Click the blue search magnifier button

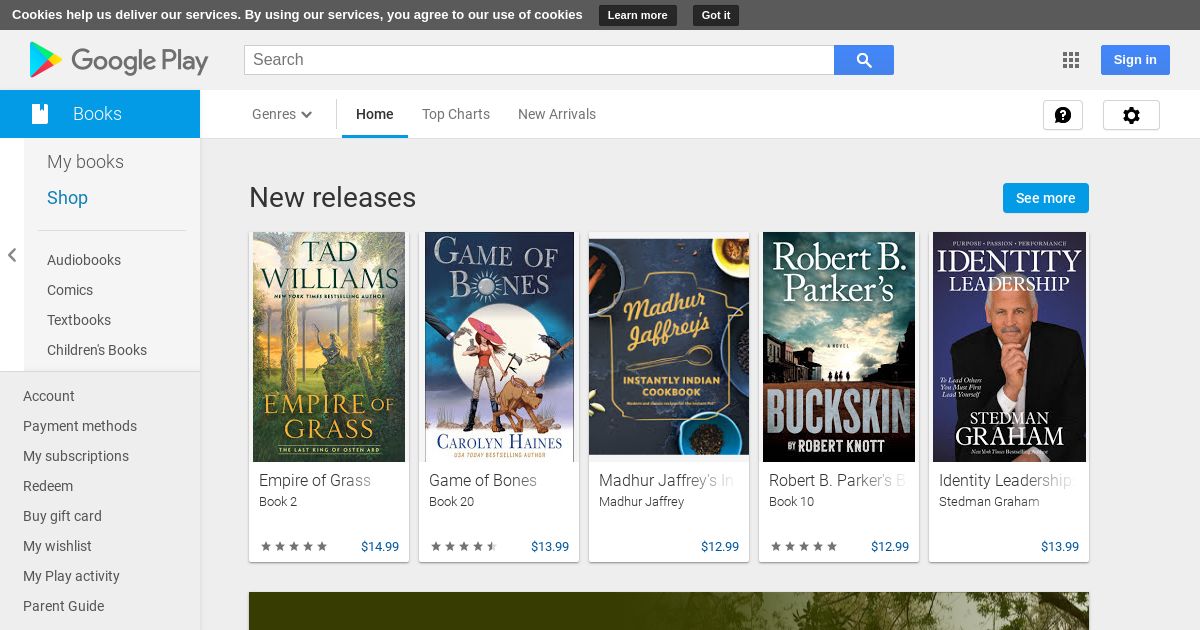click(864, 60)
